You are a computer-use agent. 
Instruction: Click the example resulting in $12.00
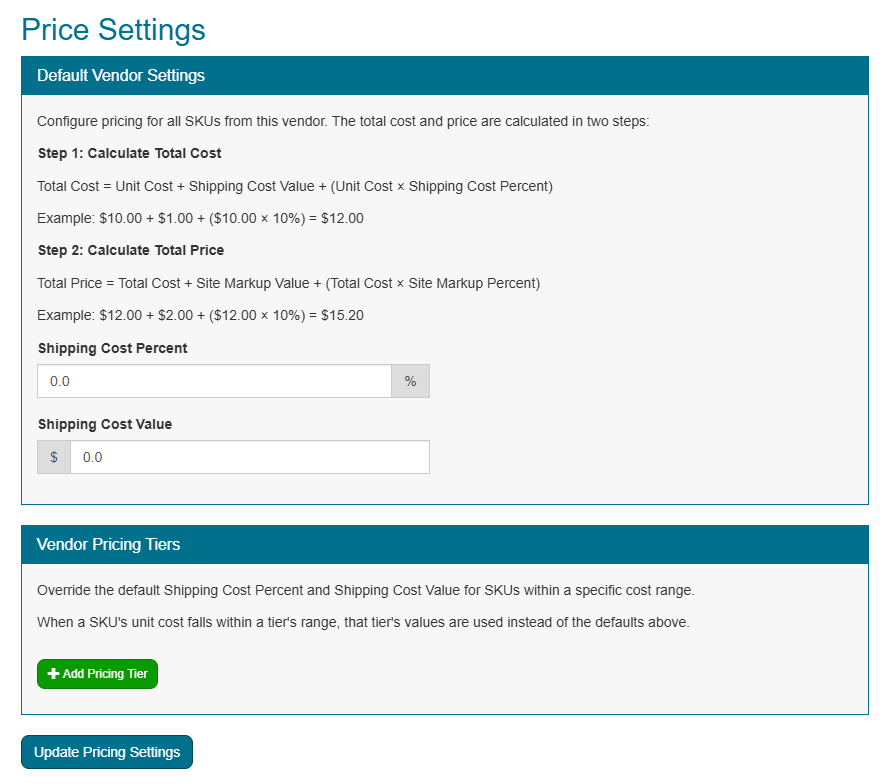tap(200, 218)
